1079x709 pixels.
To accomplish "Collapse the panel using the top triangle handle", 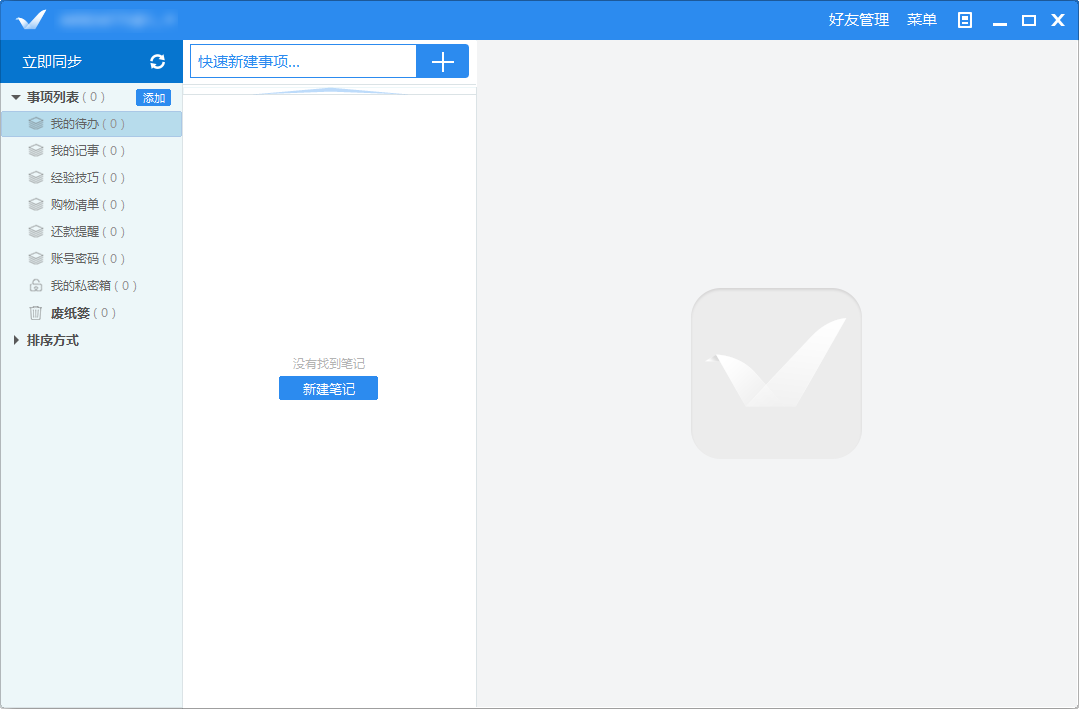I will [330, 90].
